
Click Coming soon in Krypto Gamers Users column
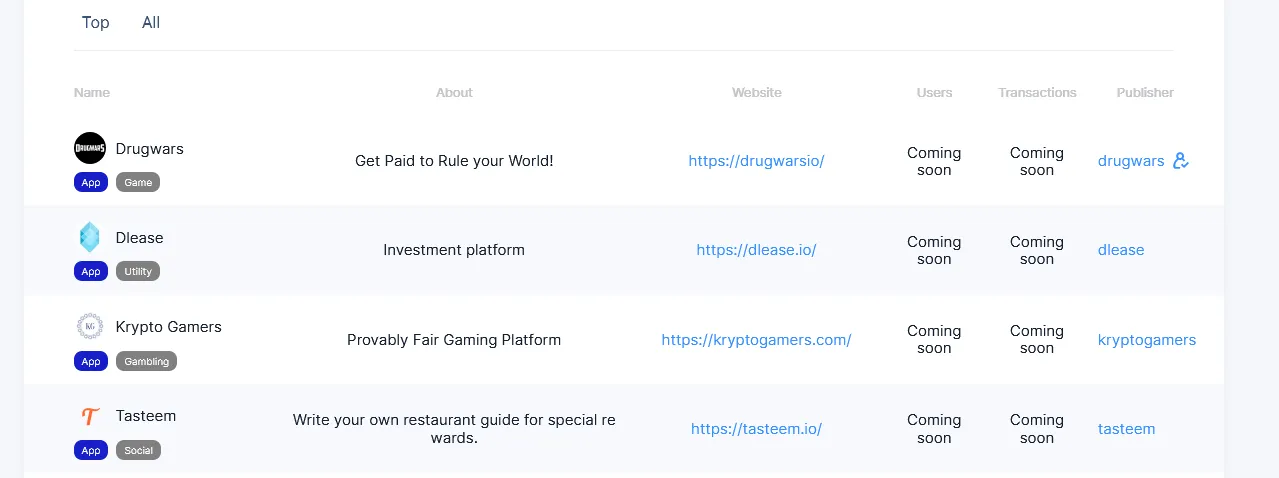click(x=934, y=339)
